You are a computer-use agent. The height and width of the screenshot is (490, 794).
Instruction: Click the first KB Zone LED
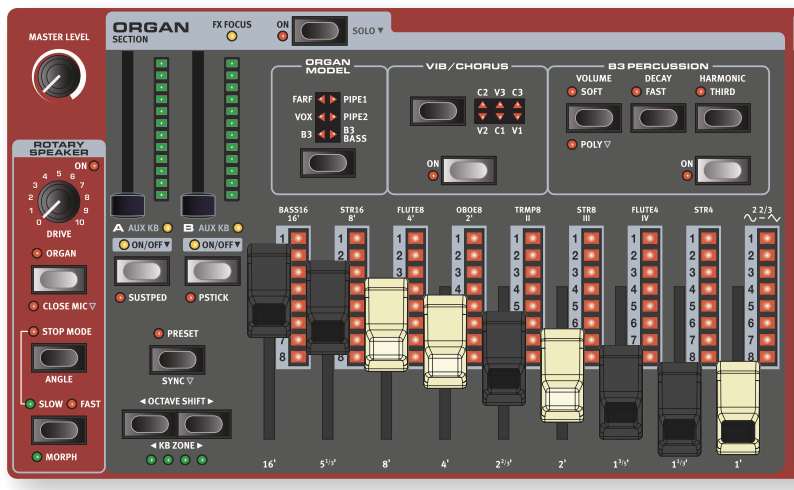click(x=151, y=460)
